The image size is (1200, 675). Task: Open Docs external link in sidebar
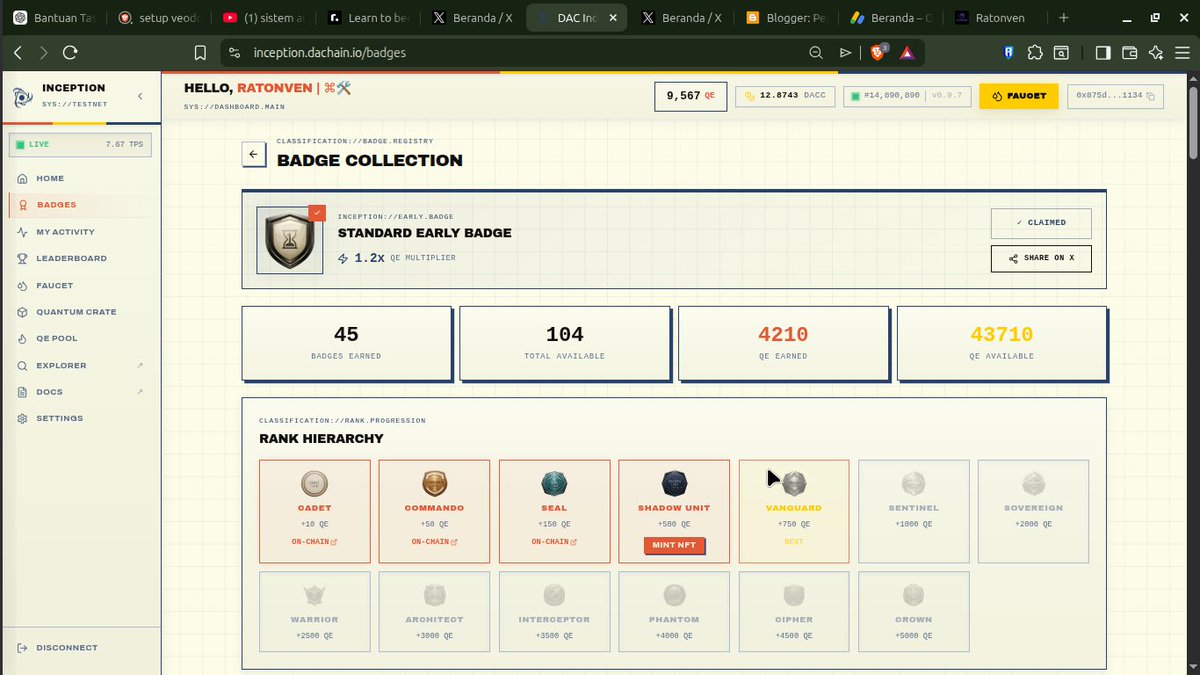[x=80, y=392]
